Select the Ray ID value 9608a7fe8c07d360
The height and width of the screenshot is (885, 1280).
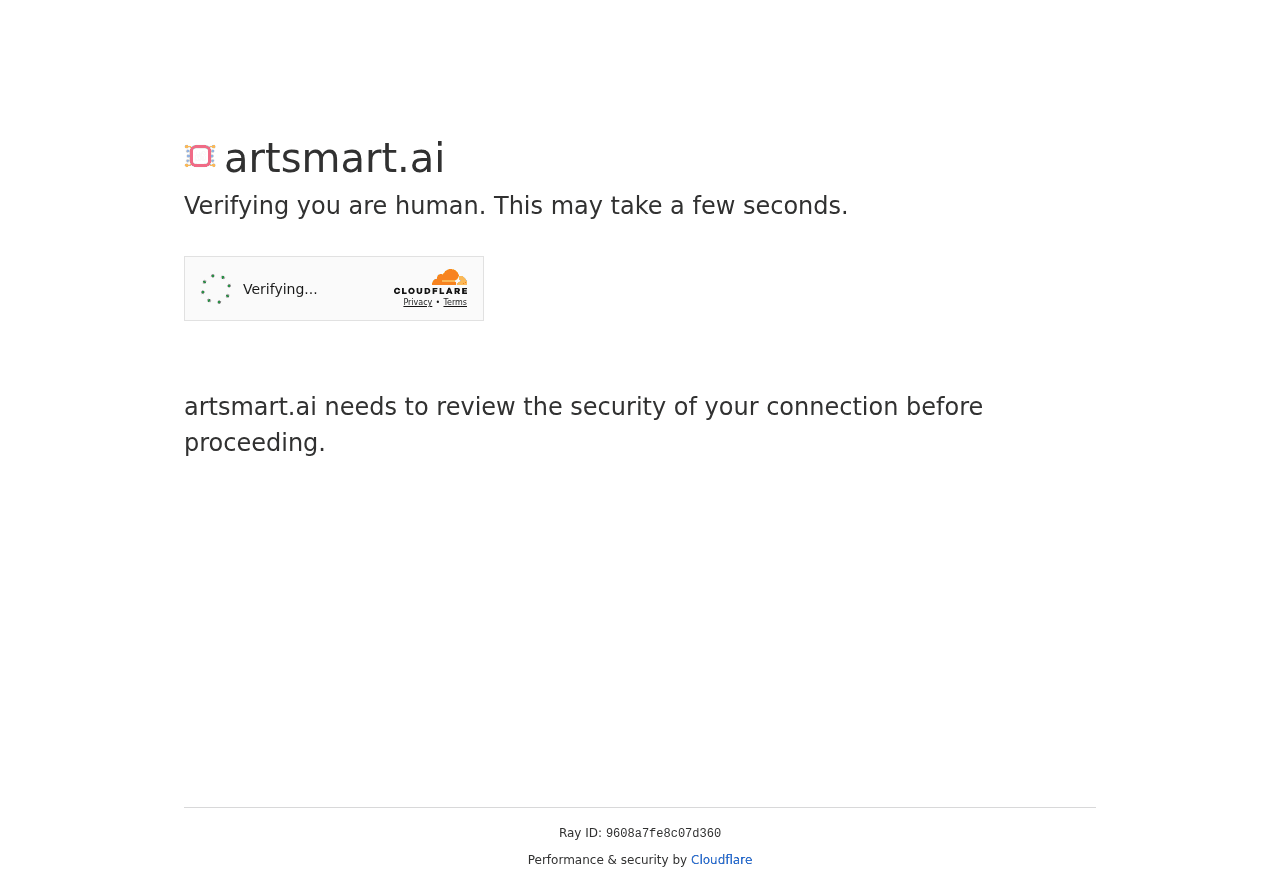click(x=663, y=833)
